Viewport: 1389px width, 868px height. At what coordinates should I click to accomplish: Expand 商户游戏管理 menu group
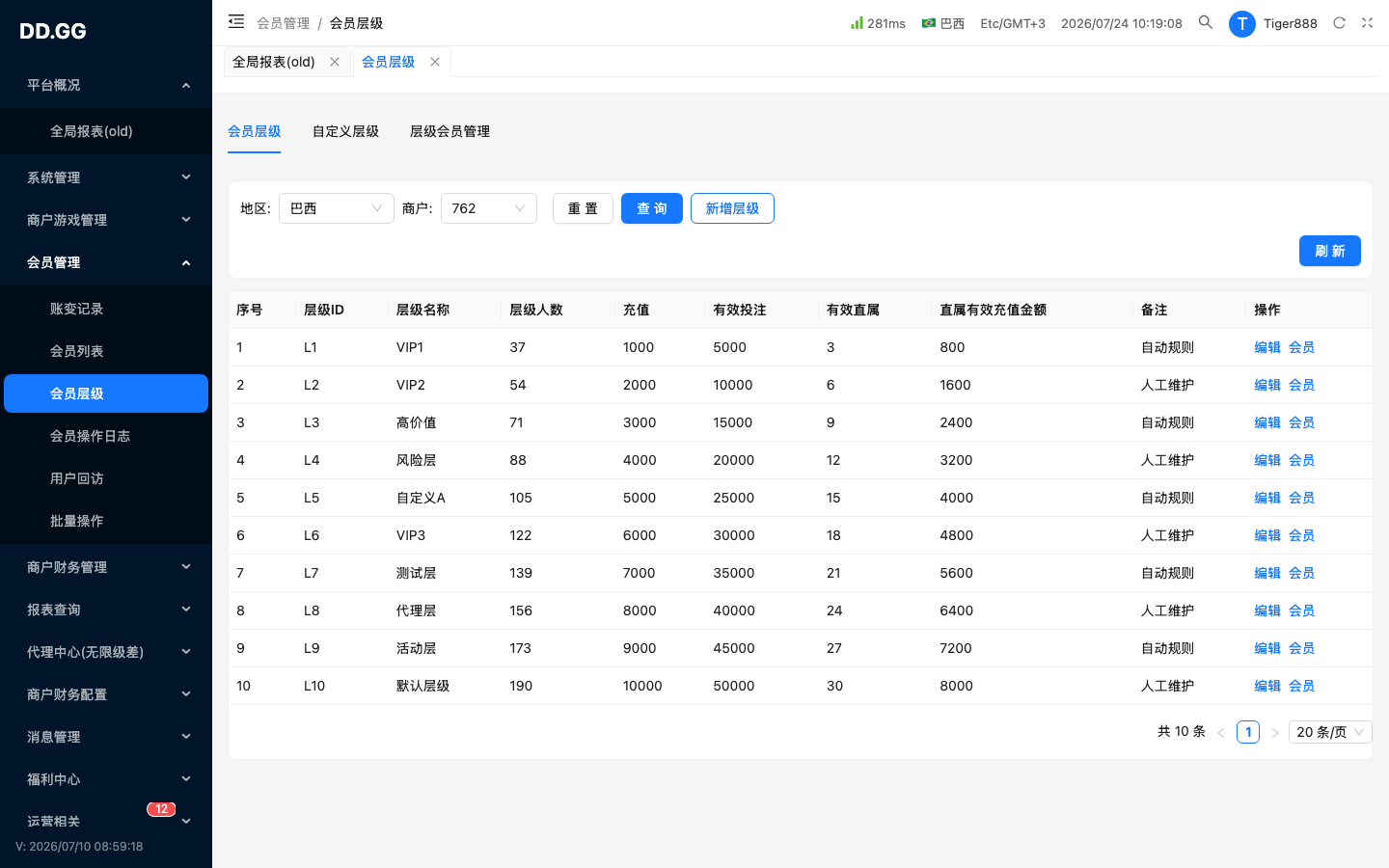[x=106, y=220]
